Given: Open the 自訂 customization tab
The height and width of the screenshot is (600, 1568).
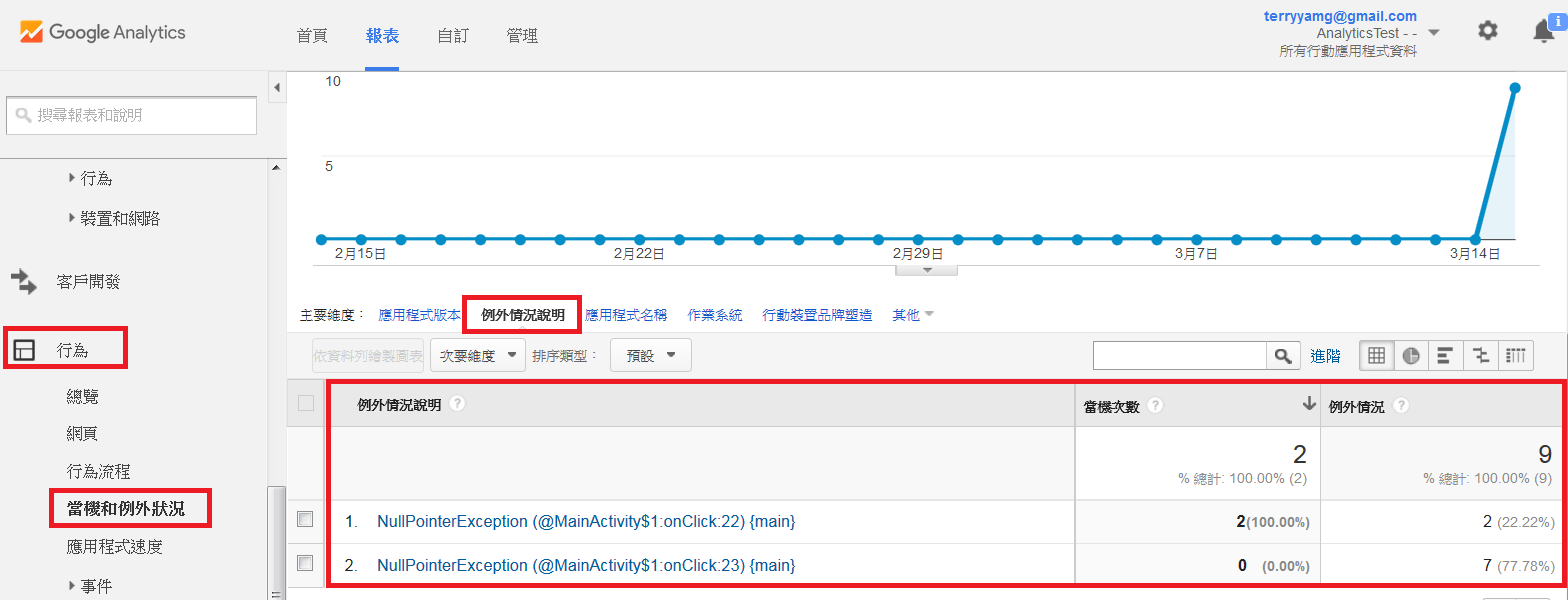Looking at the screenshot, I should pyautogui.click(x=453, y=36).
